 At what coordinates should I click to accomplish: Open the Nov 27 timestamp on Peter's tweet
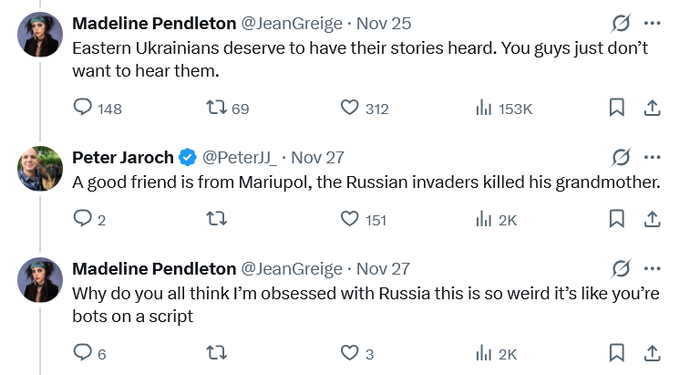click(317, 157)
